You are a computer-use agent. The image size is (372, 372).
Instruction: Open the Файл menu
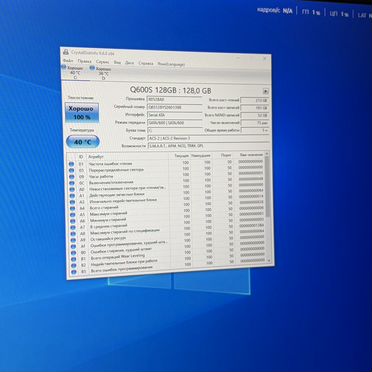click(x=68, y=61)
